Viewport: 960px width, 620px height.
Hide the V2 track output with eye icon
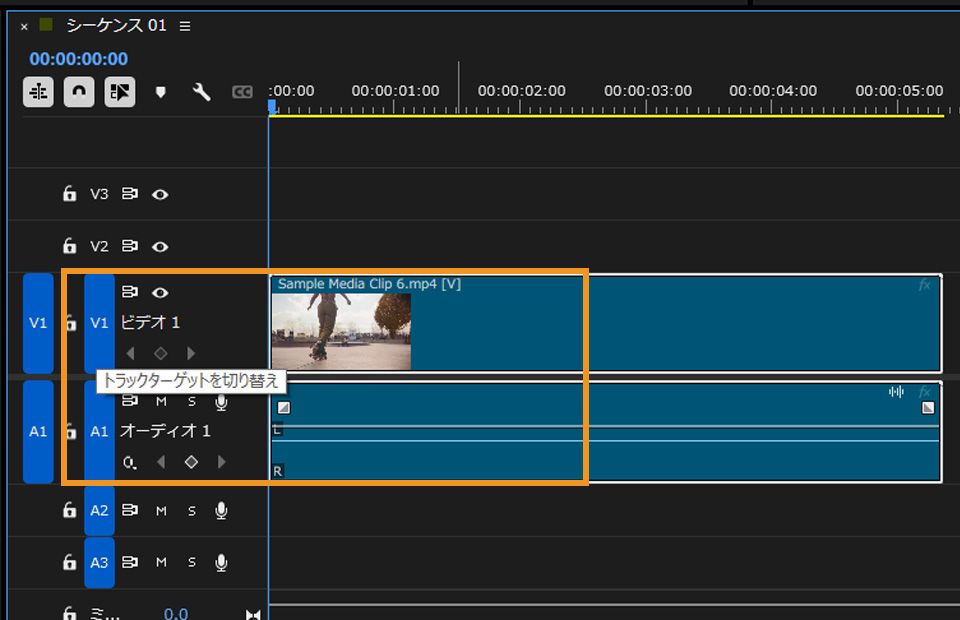coord(160,246)
